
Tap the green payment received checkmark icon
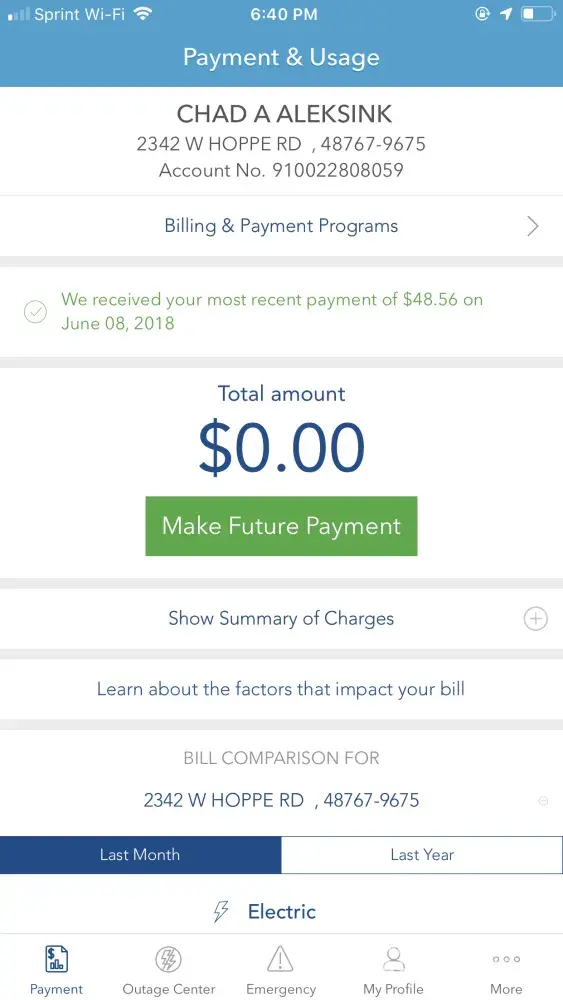tap(35, 312)
